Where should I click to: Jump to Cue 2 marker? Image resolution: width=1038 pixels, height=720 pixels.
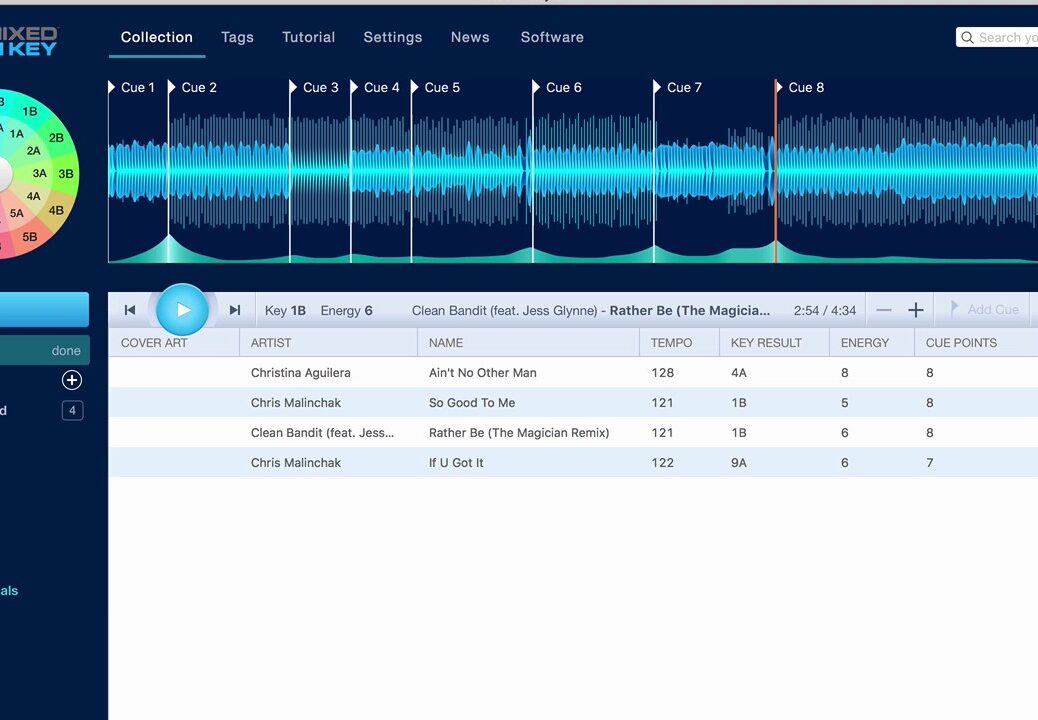click(x=193, y=87)
